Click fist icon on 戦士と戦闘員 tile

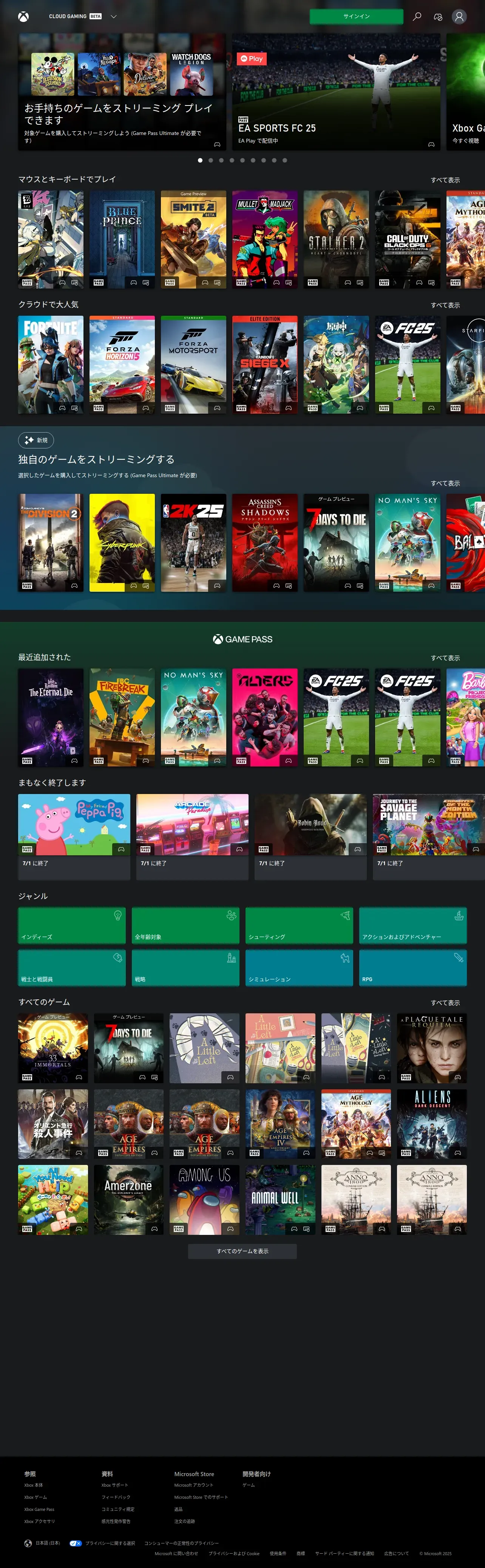[x=118, y=957]
